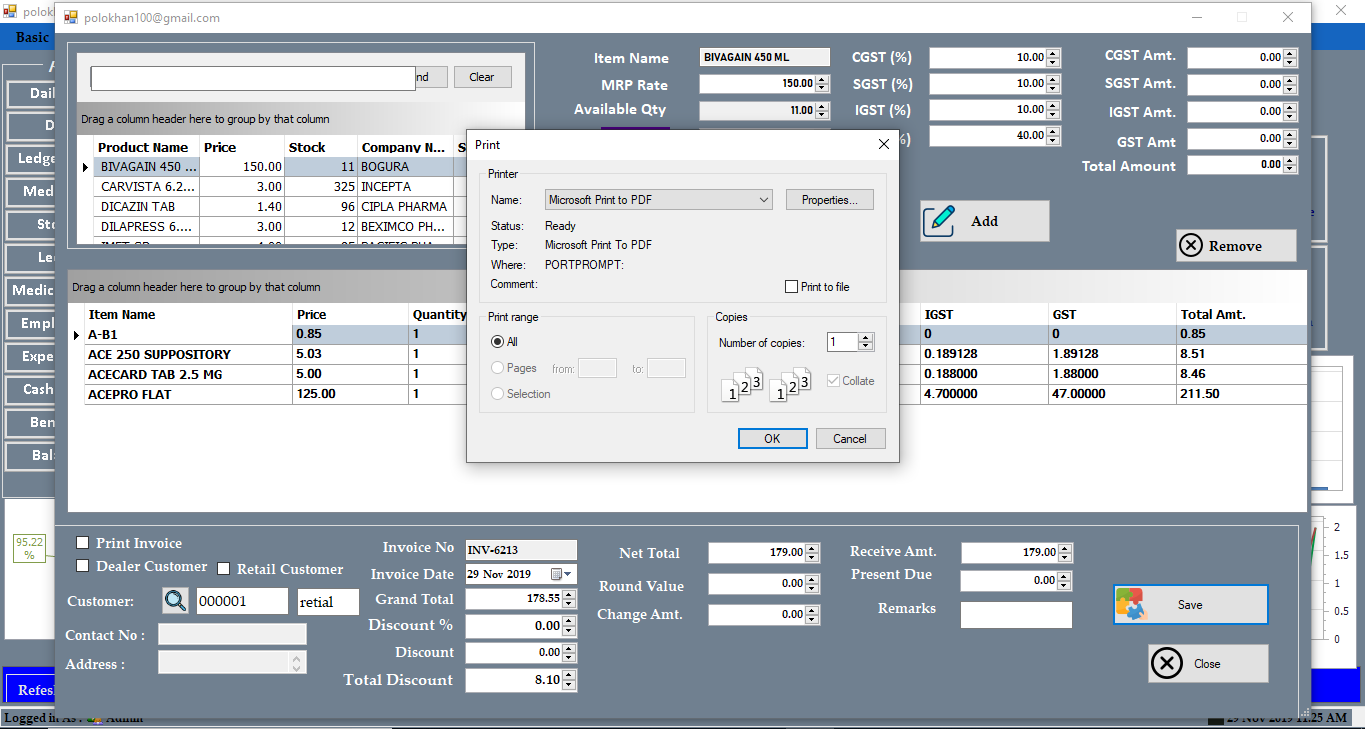This screenshot has height=729, width=1365.
Task: Click the Number of copies spinner
Action: [850, 342]
